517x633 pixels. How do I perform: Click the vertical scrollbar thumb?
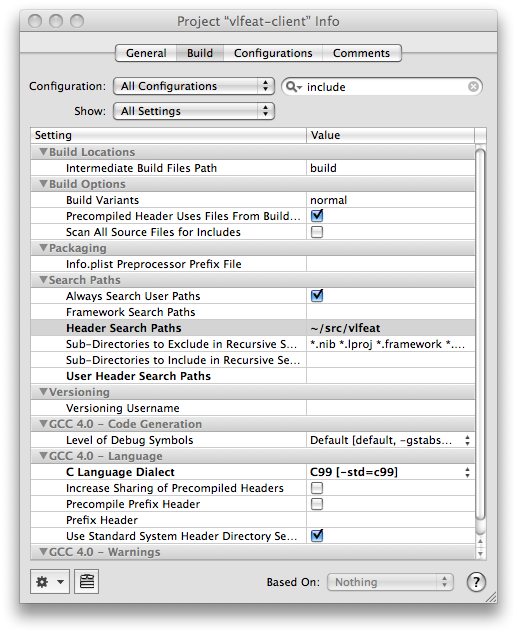click(x=480, y=335)
